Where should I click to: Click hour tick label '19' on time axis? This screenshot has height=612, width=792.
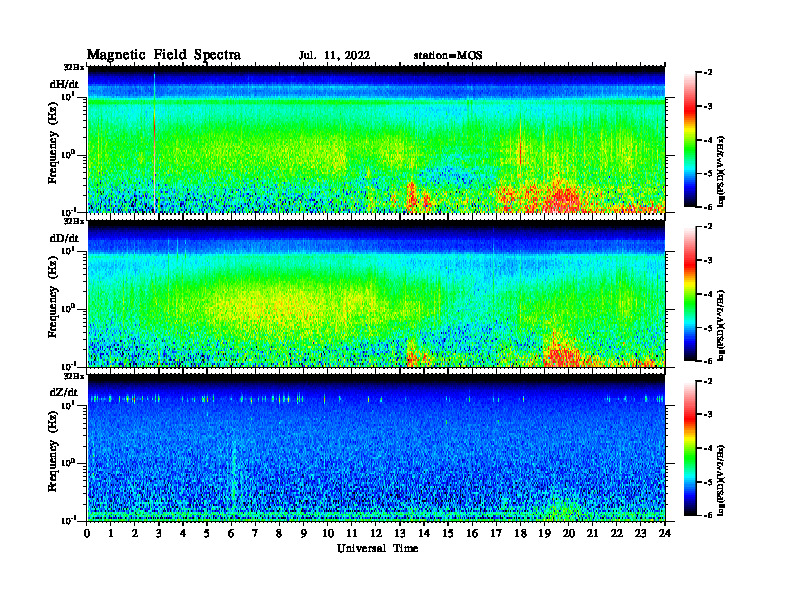[544, 533]
